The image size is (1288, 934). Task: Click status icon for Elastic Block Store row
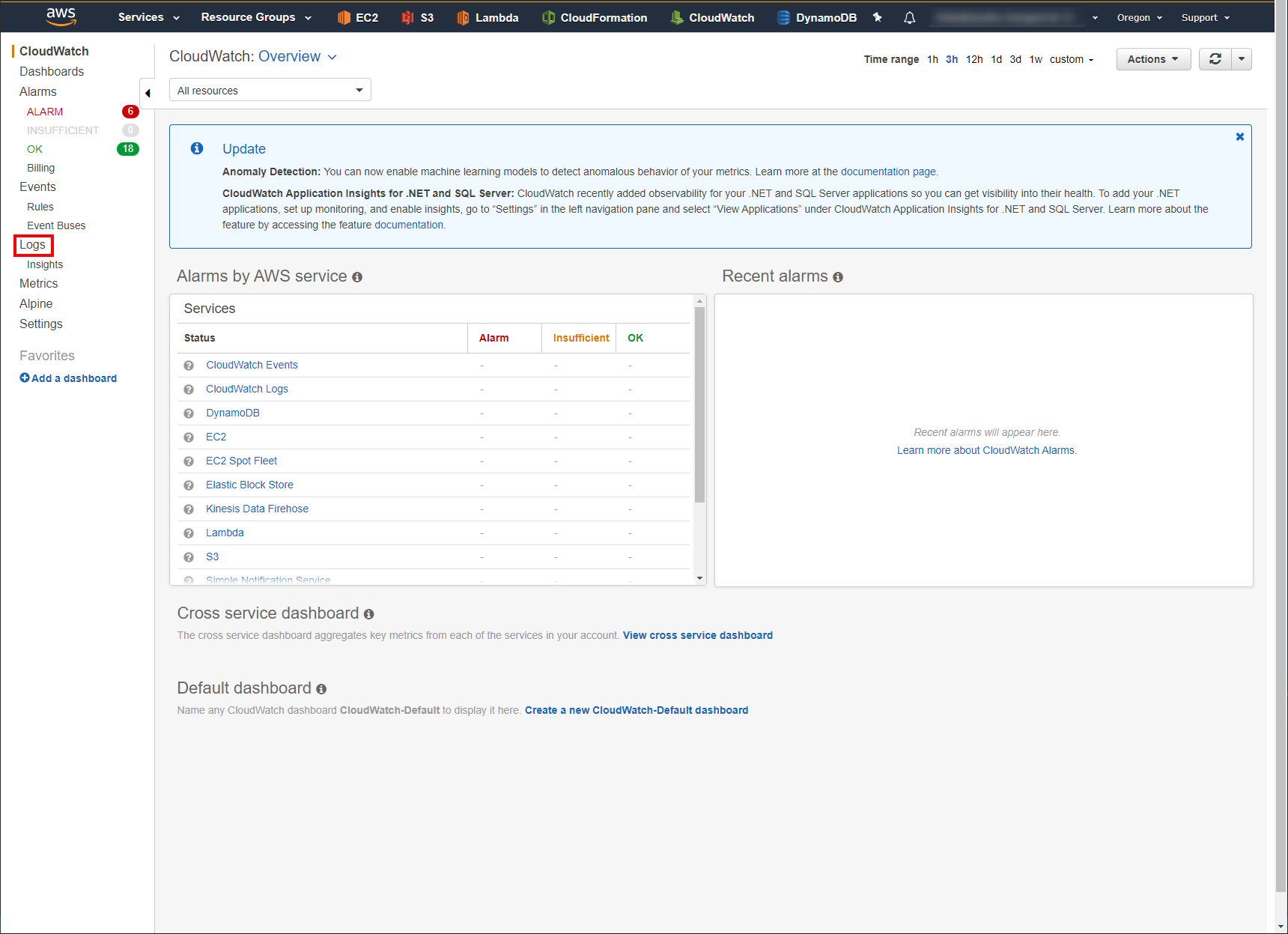(189, 485)
